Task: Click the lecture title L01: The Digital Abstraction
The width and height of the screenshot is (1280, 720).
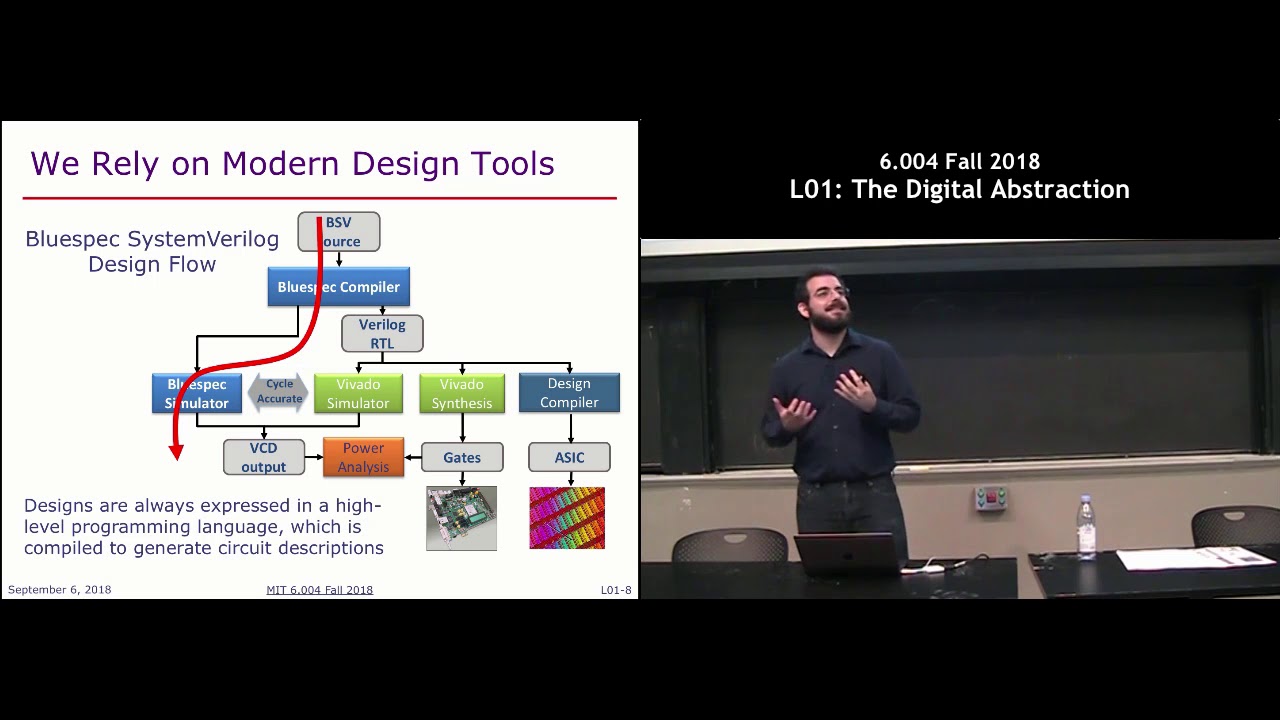Action: [x=959, y=190]
